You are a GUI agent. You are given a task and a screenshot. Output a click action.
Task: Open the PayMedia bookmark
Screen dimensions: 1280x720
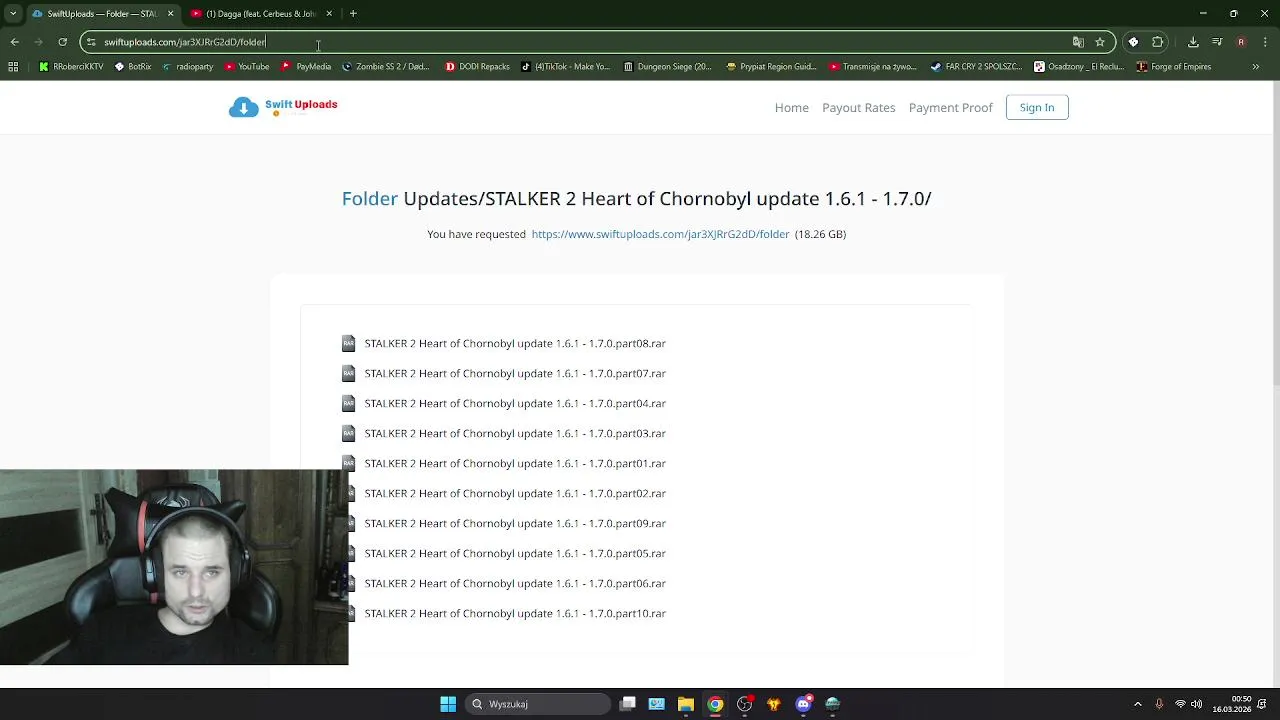tap(306, 67)
